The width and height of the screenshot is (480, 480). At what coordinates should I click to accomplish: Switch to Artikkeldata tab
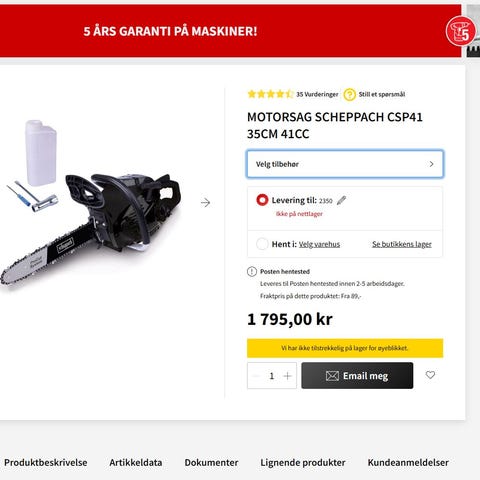136,463
